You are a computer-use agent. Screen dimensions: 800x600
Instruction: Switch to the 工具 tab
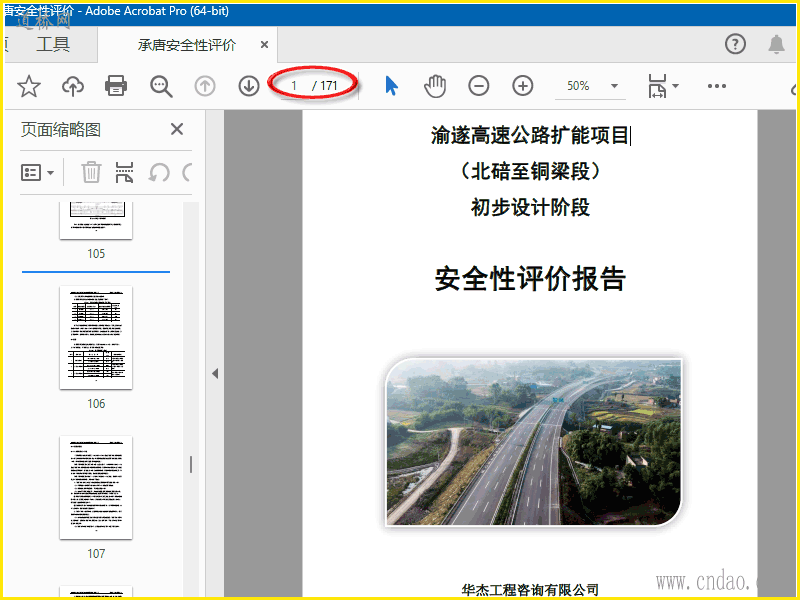[53, 44]
